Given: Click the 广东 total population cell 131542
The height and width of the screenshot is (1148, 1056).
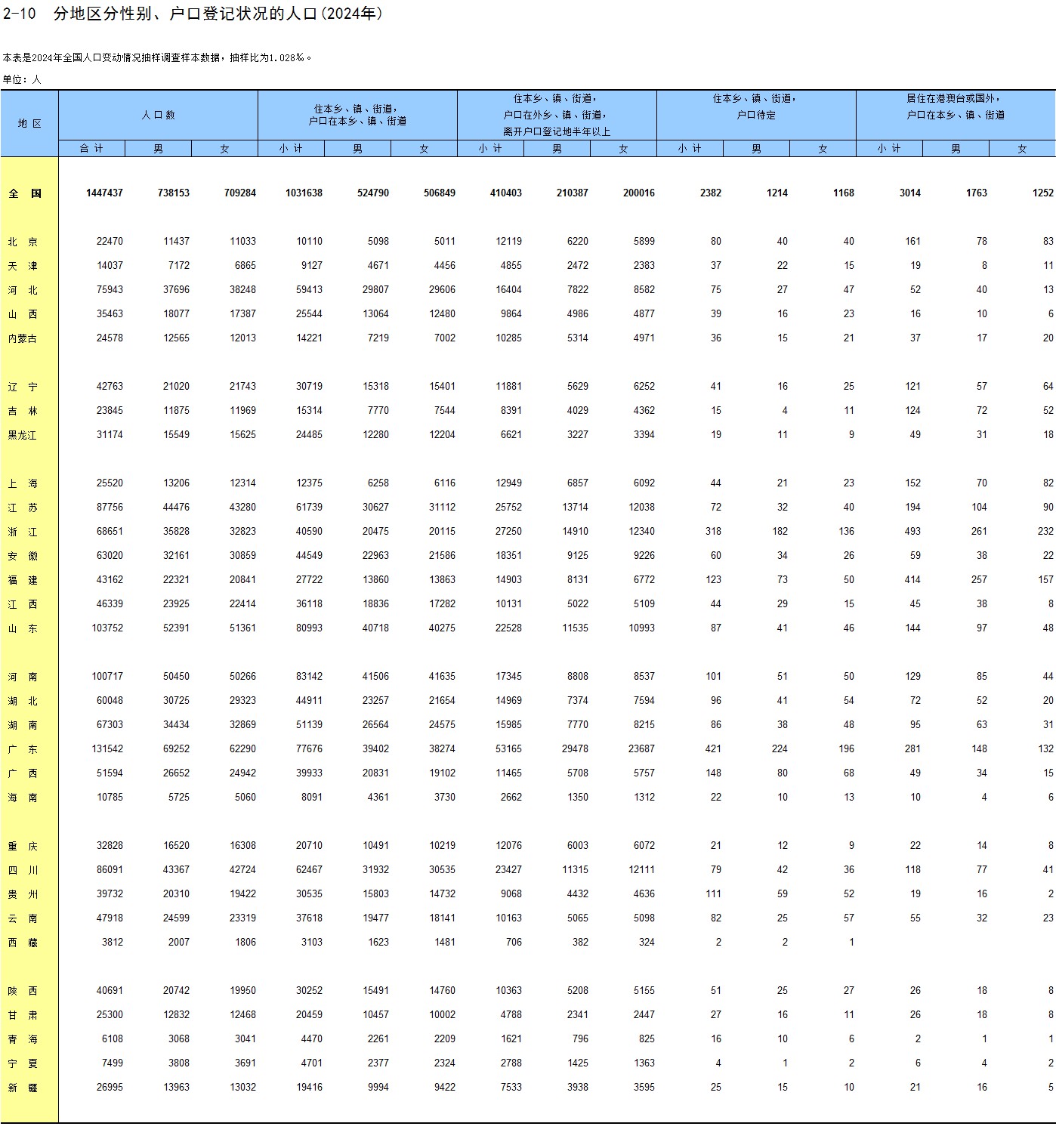Looking at the screenshot, I should pyautogui.click(x=107, y=749).
